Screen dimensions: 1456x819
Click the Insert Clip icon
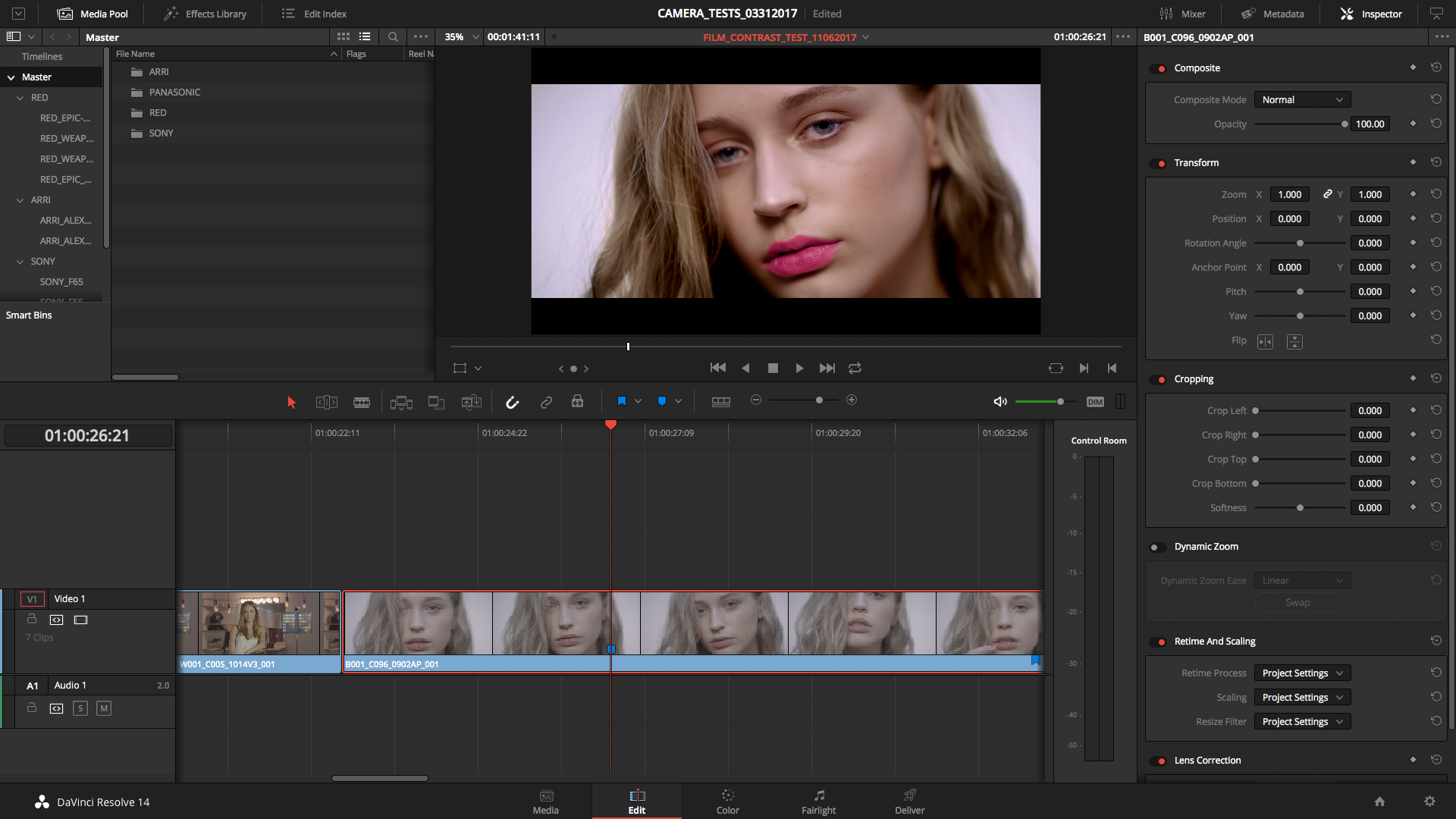[401, 402]
